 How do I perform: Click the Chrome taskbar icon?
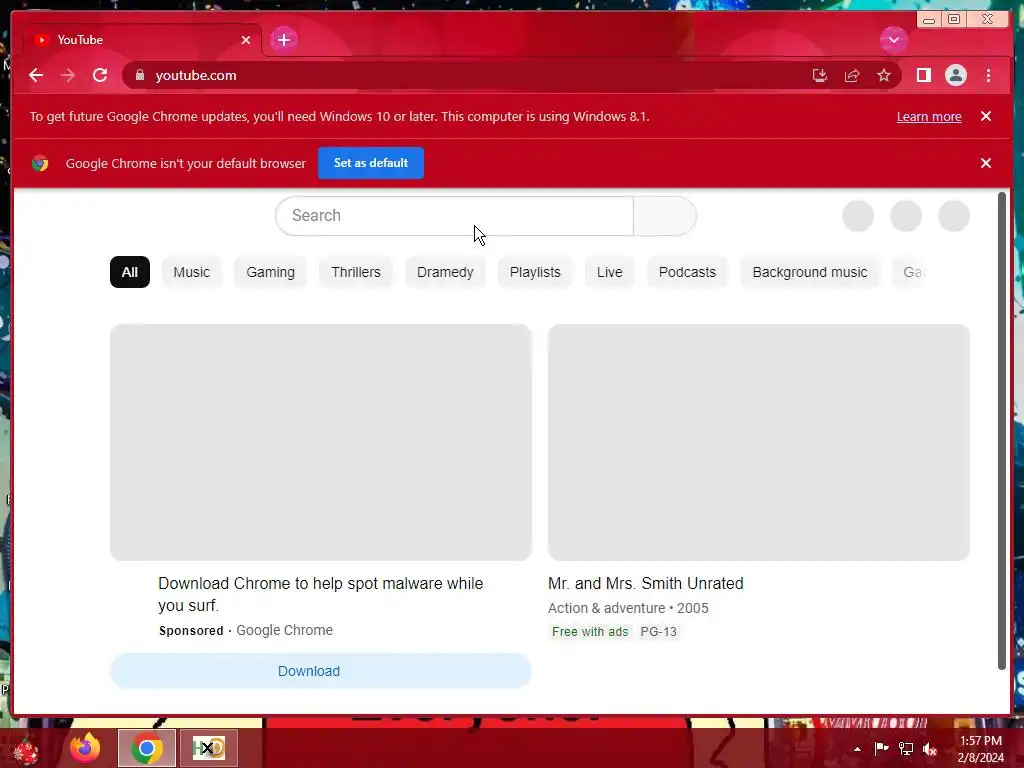(147, 748)
